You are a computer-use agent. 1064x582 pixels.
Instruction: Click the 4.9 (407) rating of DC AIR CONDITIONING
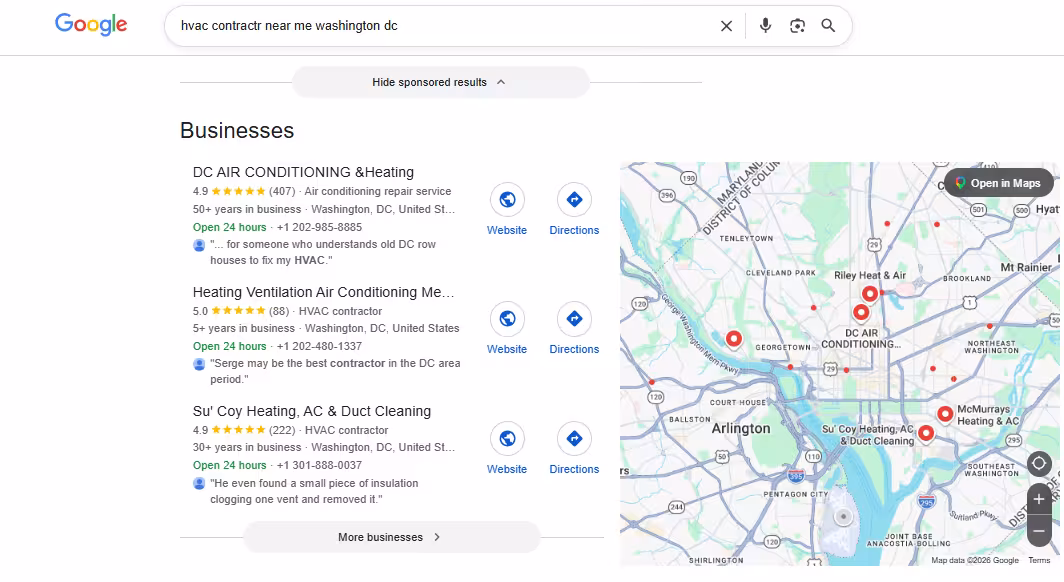click(244, 191)
